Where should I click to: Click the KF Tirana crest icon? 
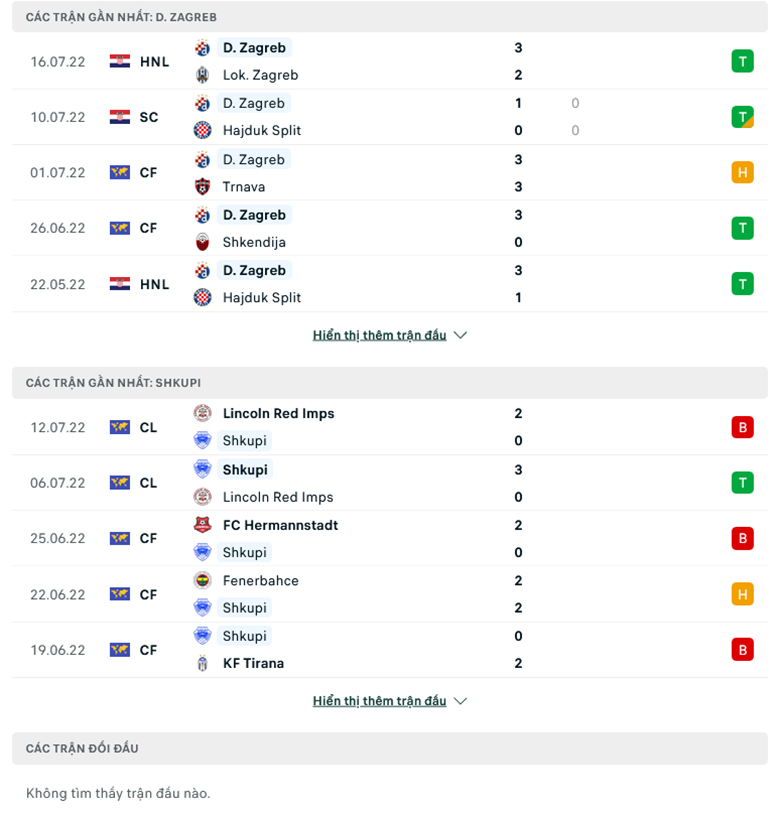[x=202, y=663]
